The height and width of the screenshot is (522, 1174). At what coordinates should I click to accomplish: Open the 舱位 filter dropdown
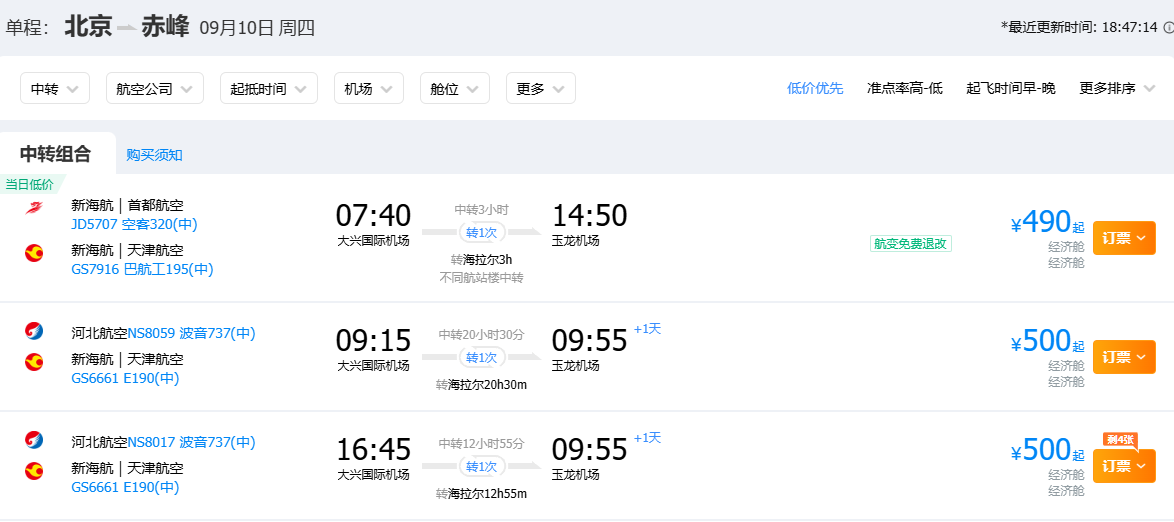(454, 88)
